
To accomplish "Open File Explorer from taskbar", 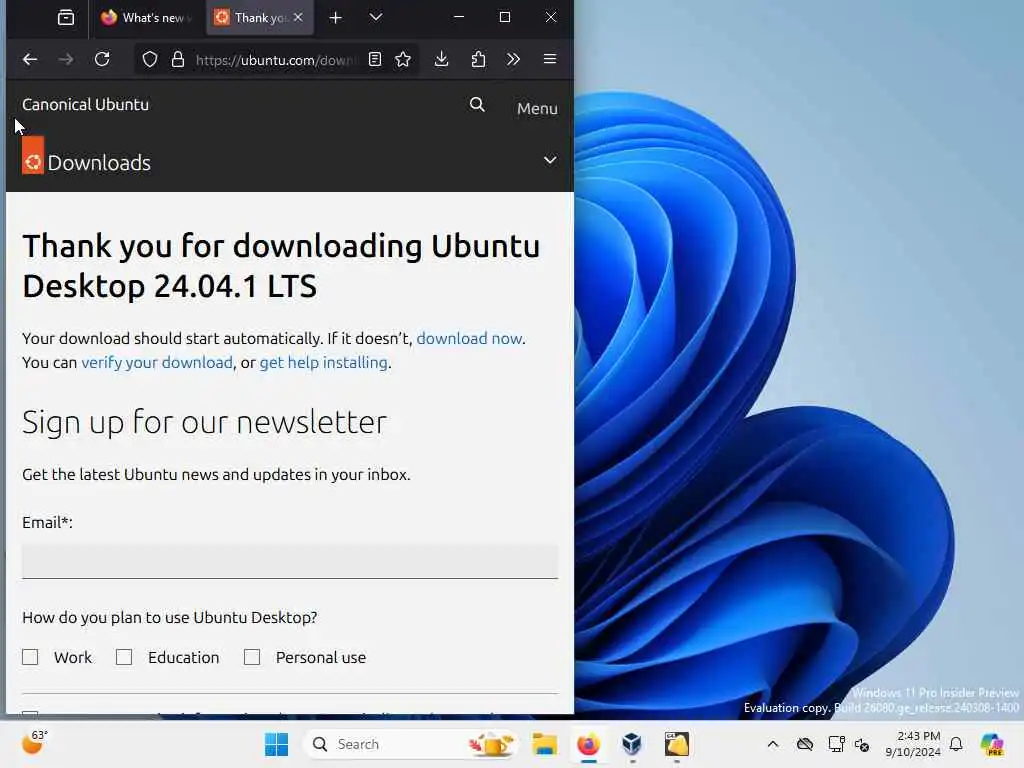I will [544, 744].
